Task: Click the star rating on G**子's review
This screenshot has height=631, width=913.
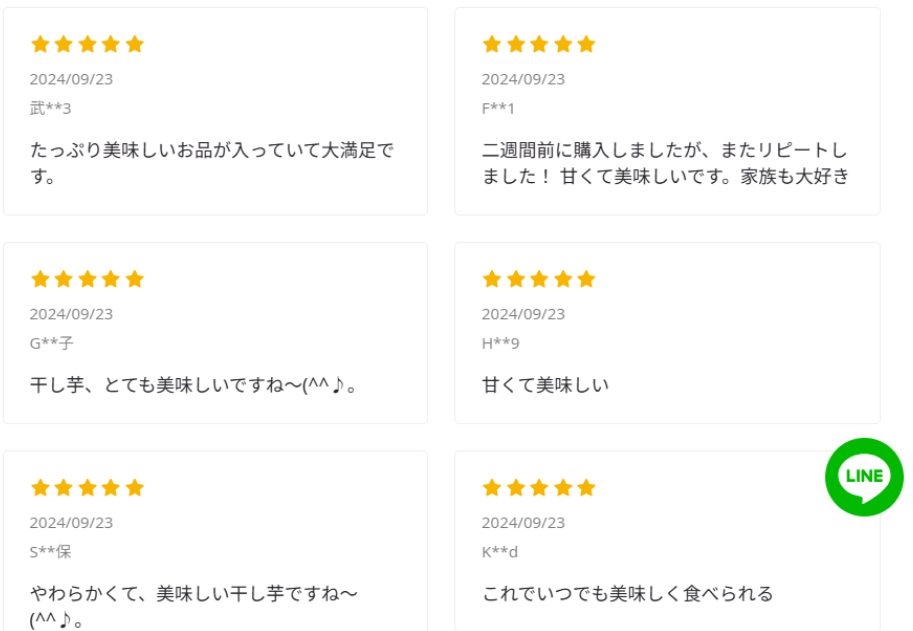Action: coord(87,279)
